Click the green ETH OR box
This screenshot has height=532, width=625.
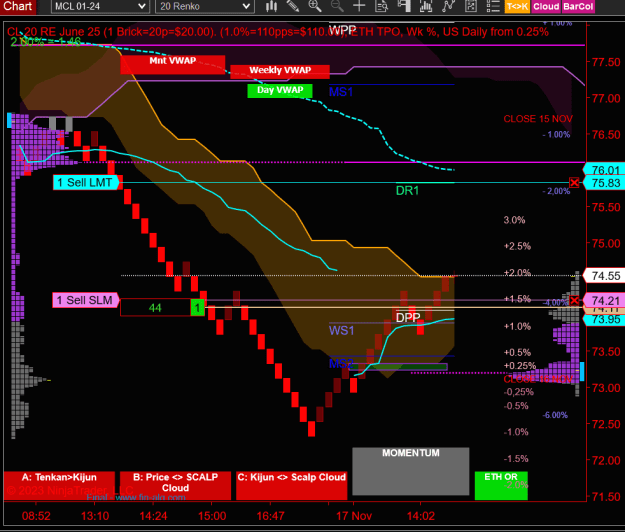pyautogui.click(x=501, y=485)
